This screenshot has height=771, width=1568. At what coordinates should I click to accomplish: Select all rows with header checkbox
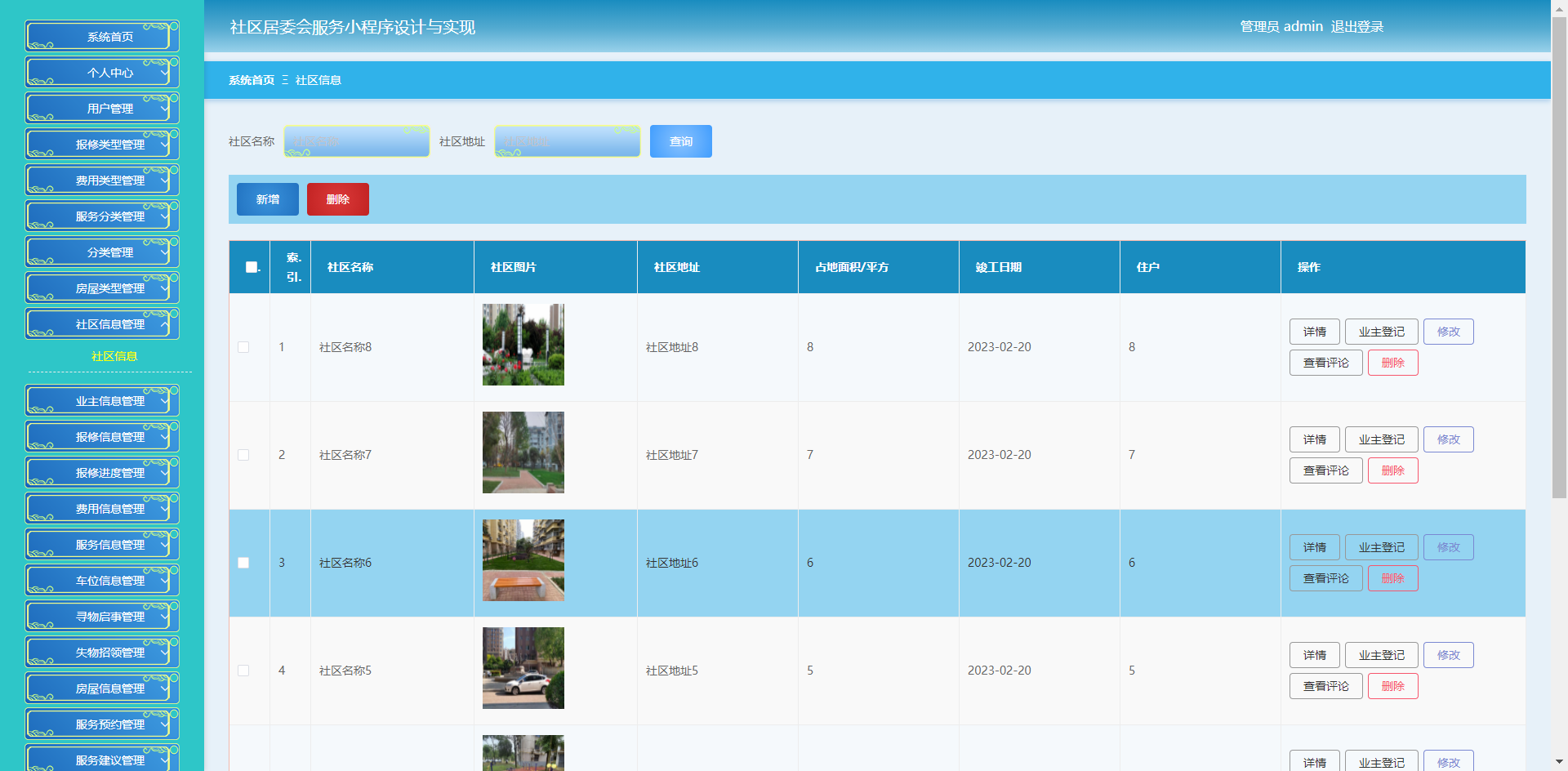(x=252, y=267)
